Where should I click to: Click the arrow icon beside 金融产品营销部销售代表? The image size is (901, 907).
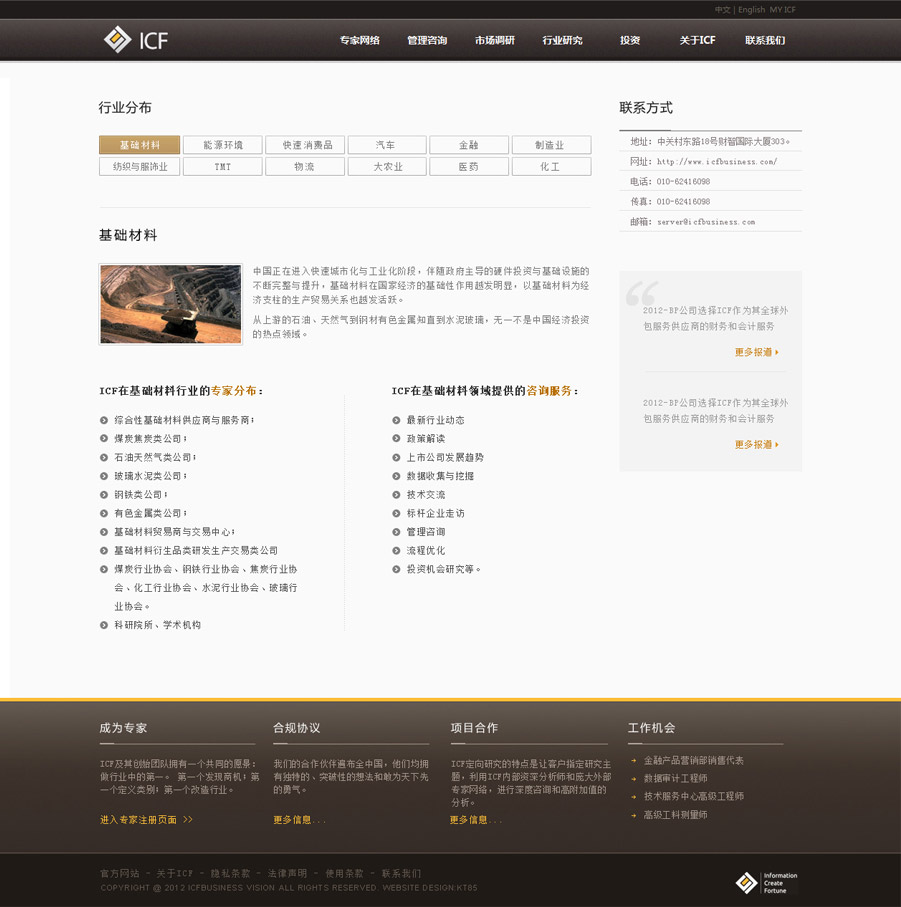pyautogui.click(x=633, y=761)
